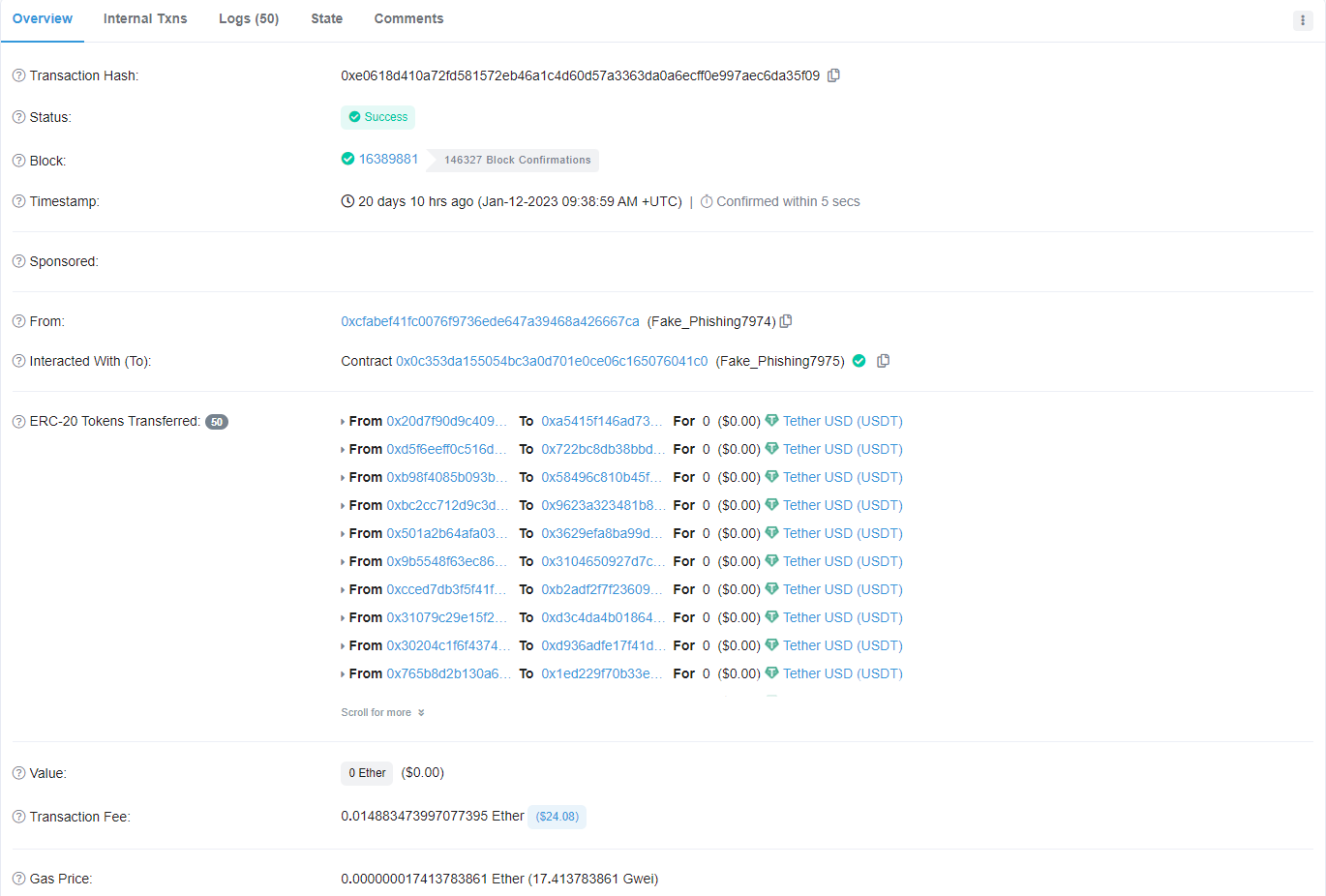
Task: Click Tether icon in 0xcced7db3f5f41f transfer row
Action: tap(771, 588)
